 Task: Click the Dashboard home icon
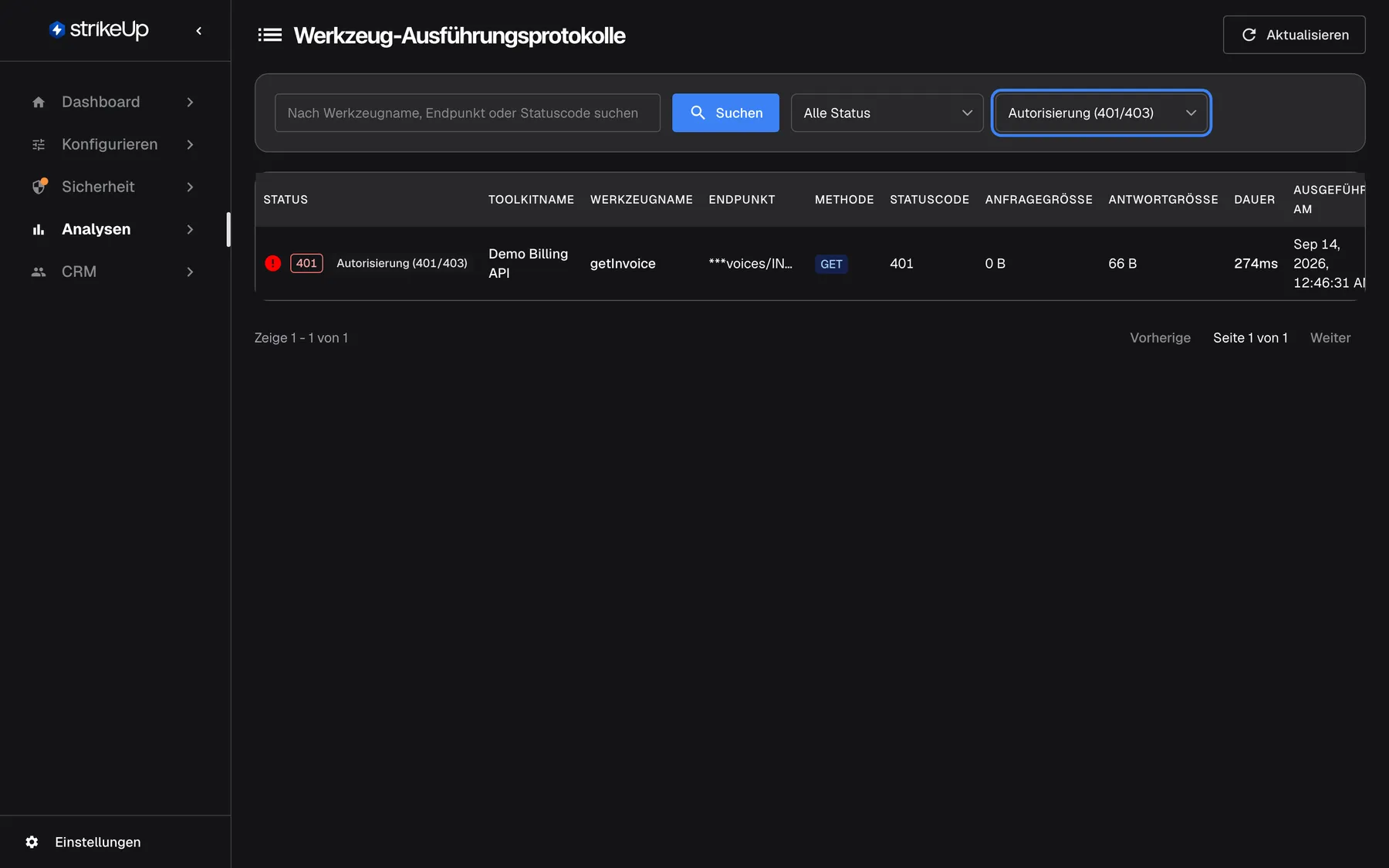39,102
